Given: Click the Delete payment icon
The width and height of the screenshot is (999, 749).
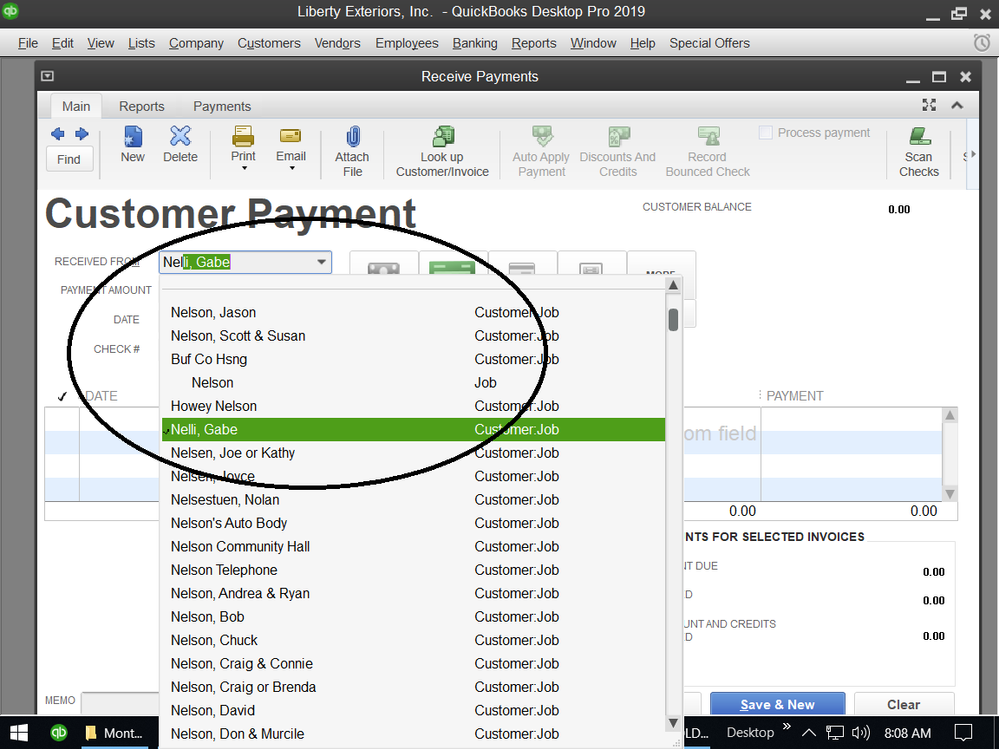Looking at the screenshot, I should [180, 136].
